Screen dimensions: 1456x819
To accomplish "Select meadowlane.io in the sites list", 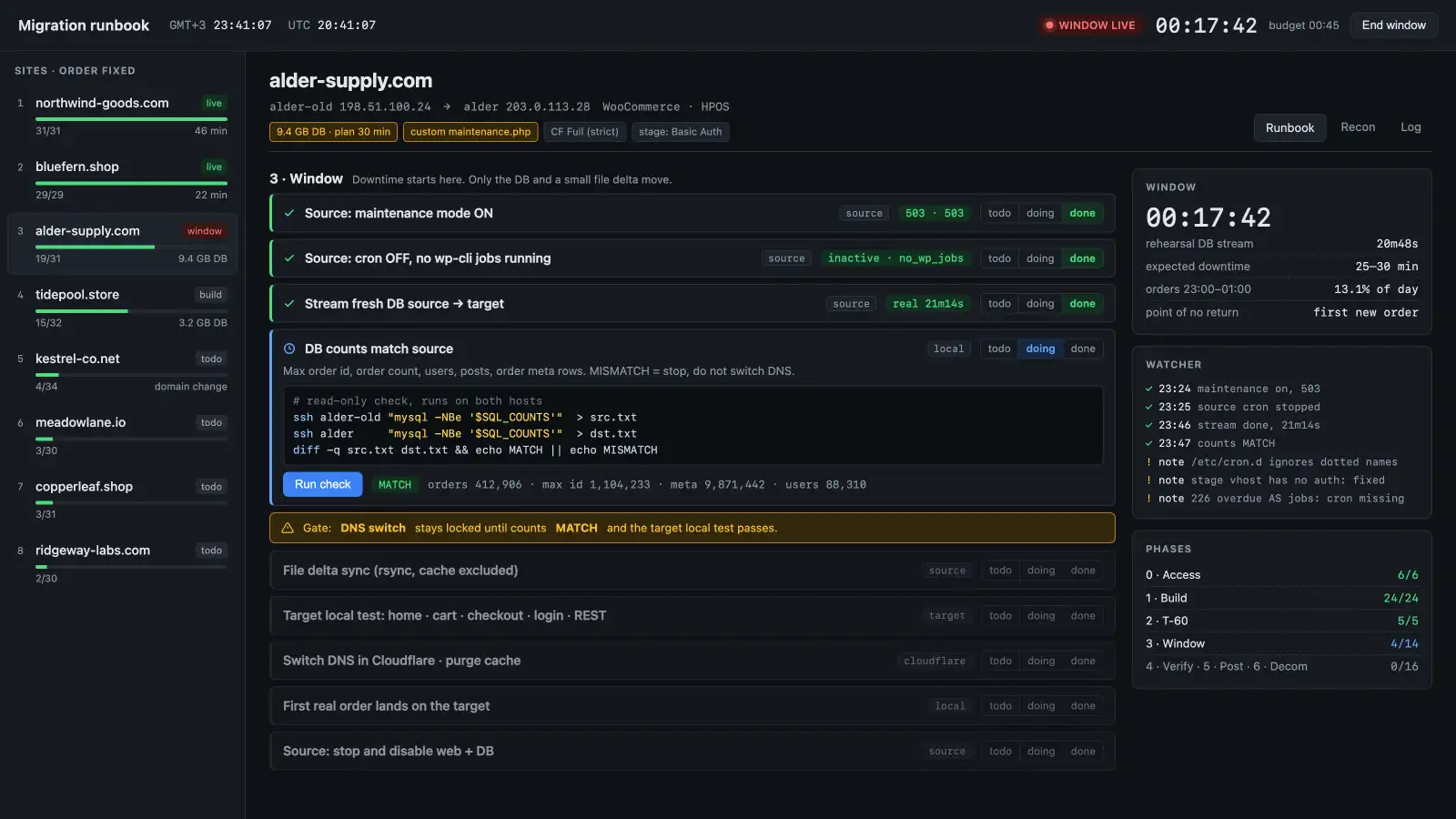I will 122,435.
